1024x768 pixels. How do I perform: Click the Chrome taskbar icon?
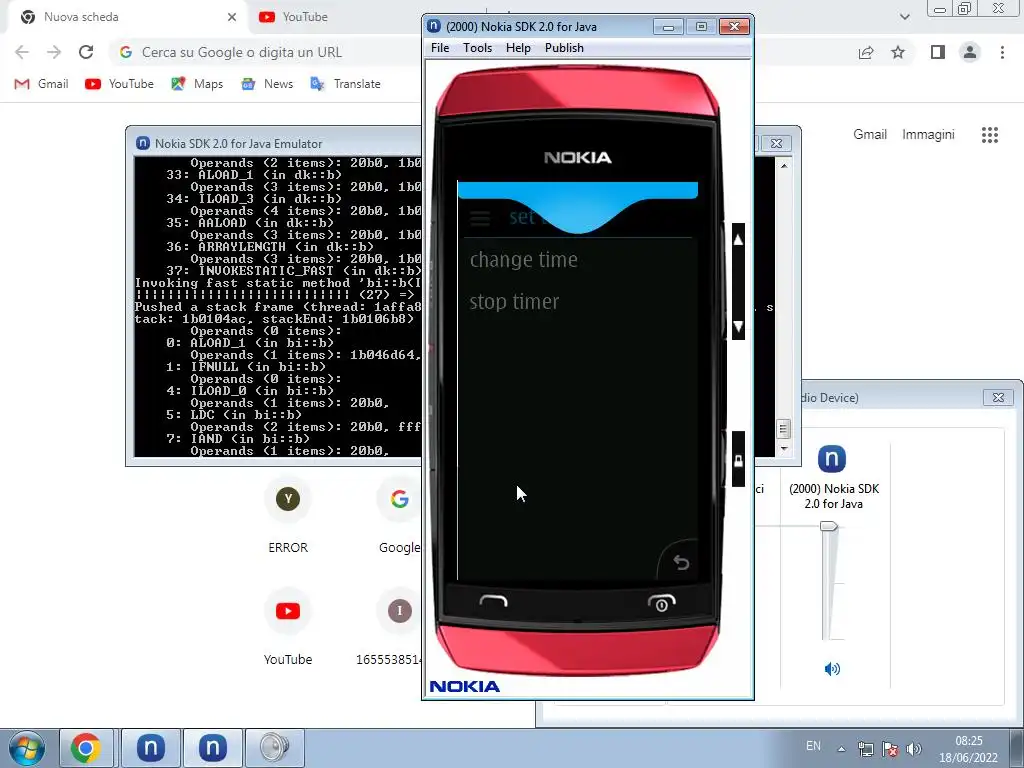pyautogui.click(x=86, y=748)
